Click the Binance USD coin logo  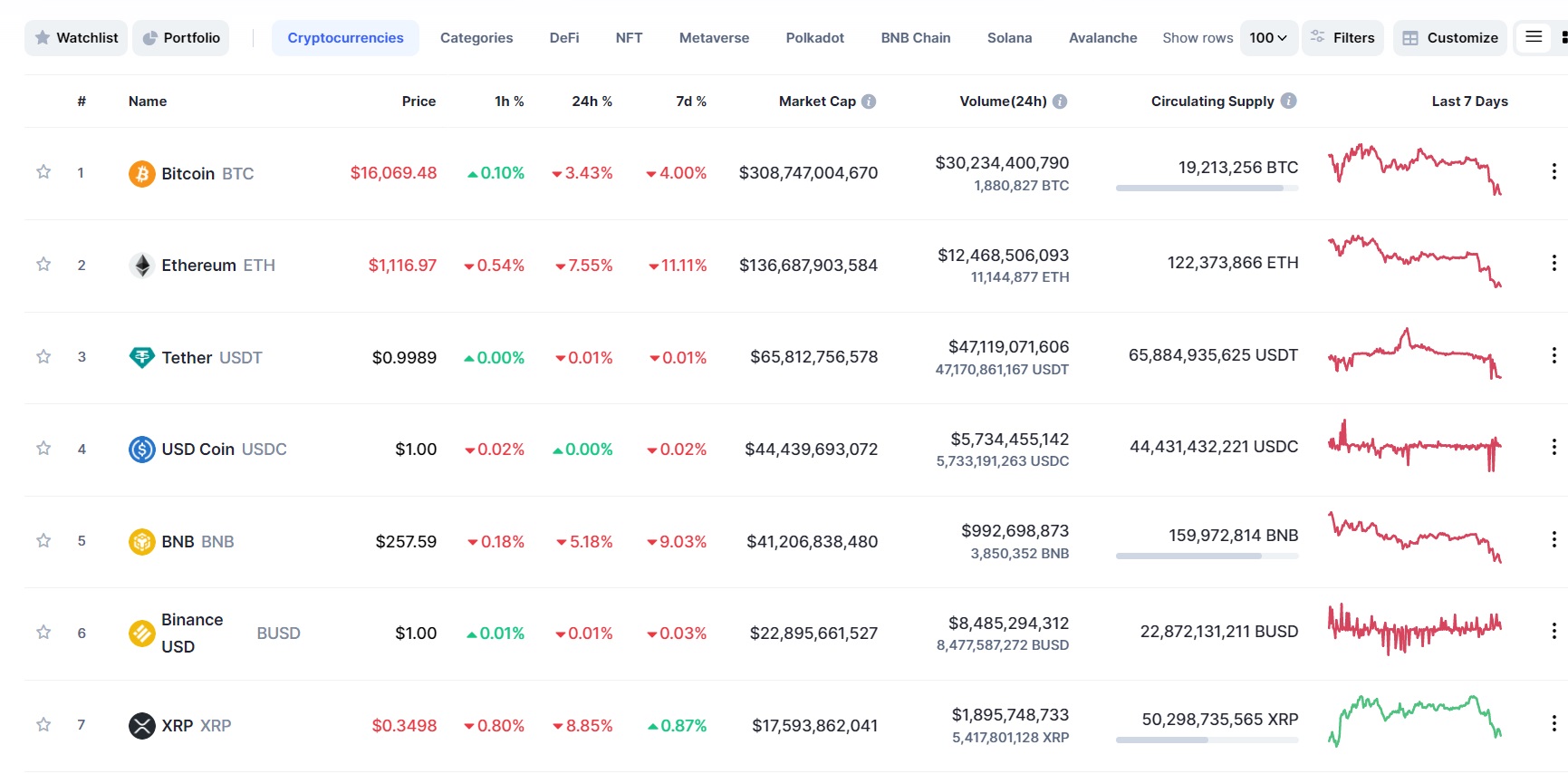click(142, 634)
